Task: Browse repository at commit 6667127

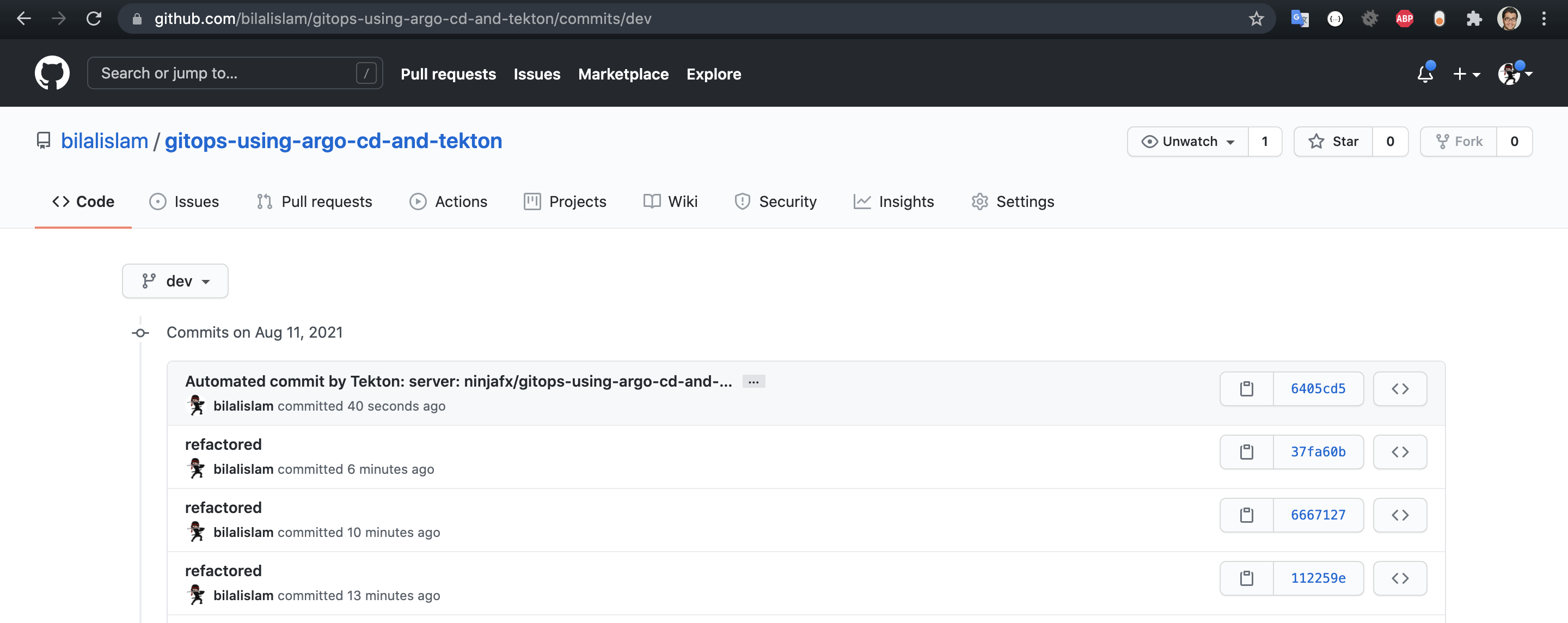Action: 1400,515
